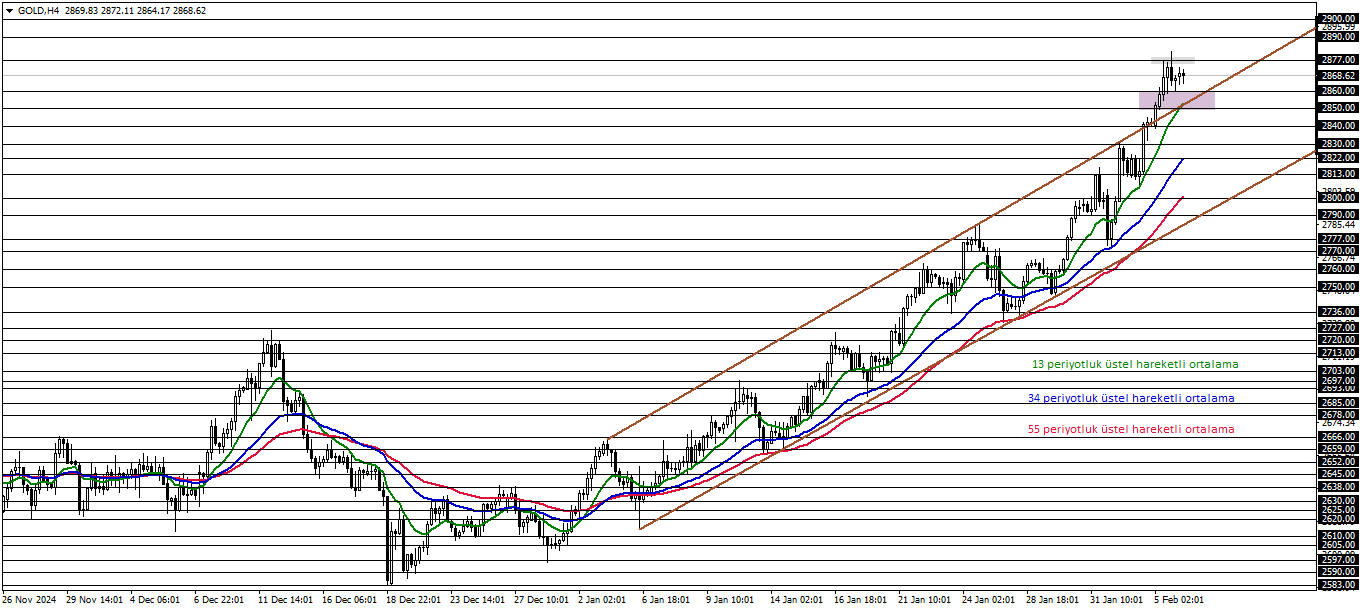1362x611 pixels.
Task: Click the 2850.00 price level label
Action: point(1338,108)
